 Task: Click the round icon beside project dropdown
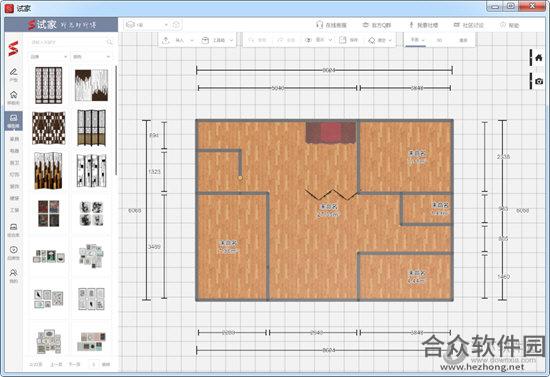pos(176,25)
